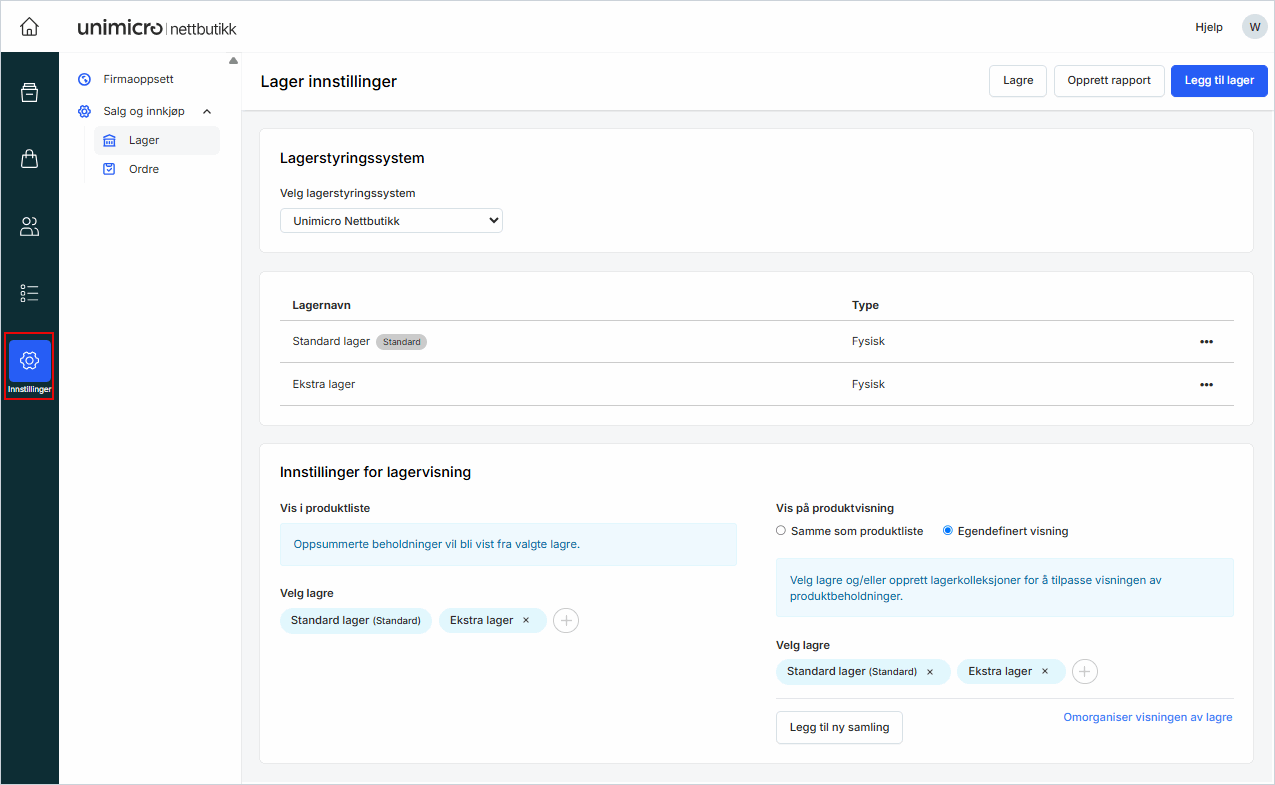Click Omorganiser visningen av lagre link
Image resolution: width=1275 pixels, height=785 pixels.
(x=1147, y=717)
